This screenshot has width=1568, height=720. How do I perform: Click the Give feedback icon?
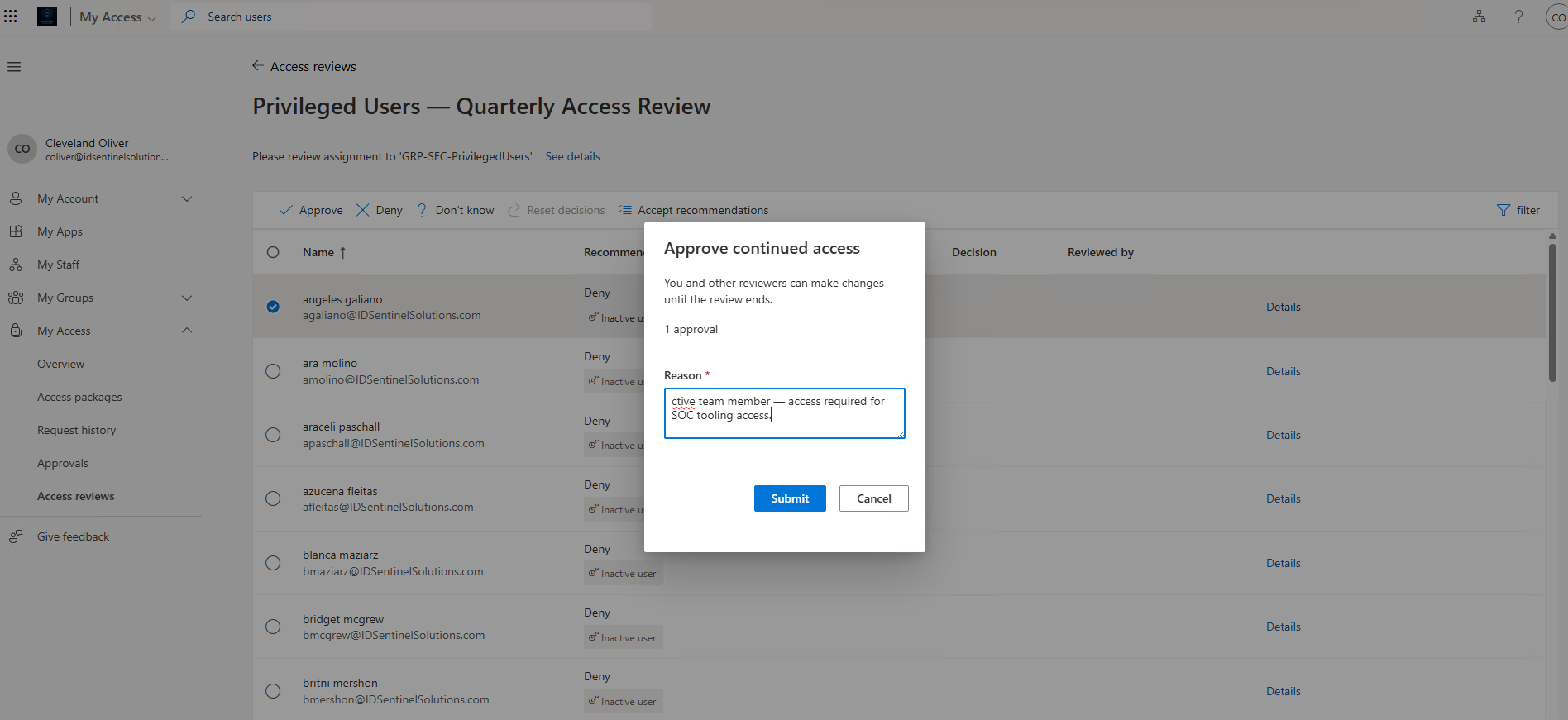pyautogui.click(x=16, y=536)
